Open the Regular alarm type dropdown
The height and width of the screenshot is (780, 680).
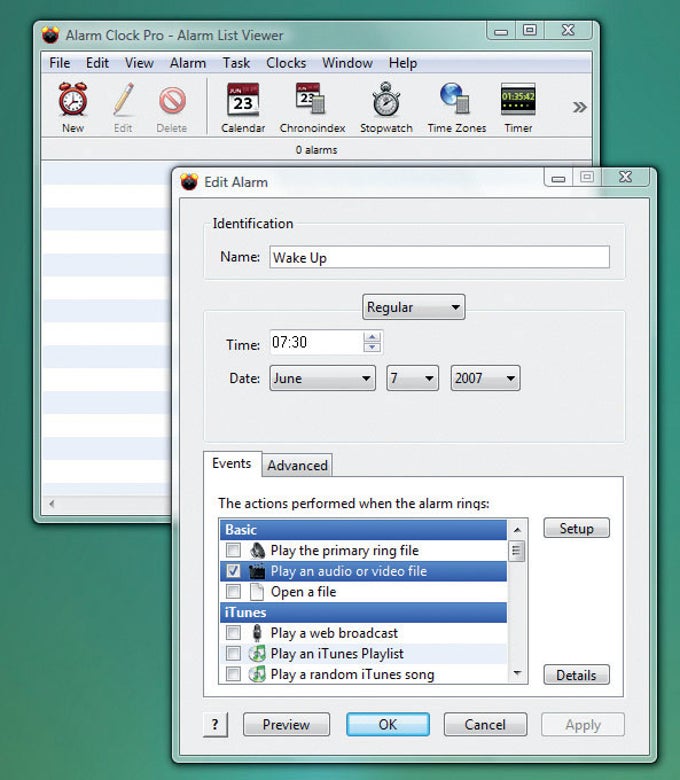413,307
